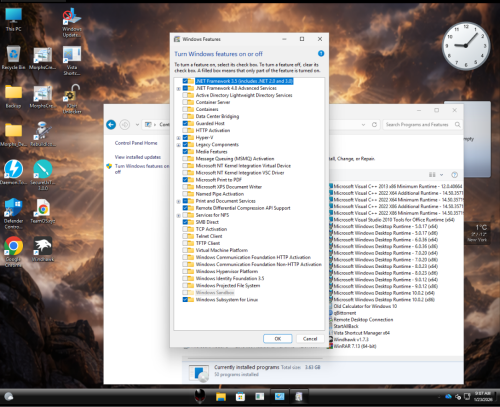Click the help icon in Programs and Features

click(454, 175)
